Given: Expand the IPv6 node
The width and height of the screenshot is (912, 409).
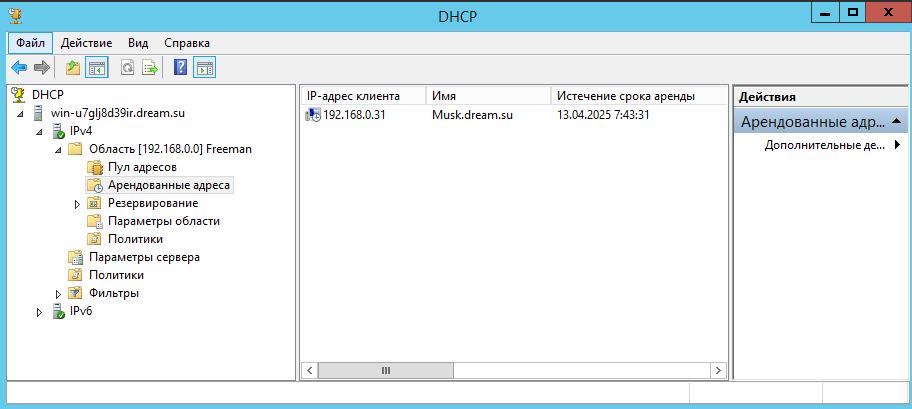Looking at the screenshot, I should coord(40,312).
